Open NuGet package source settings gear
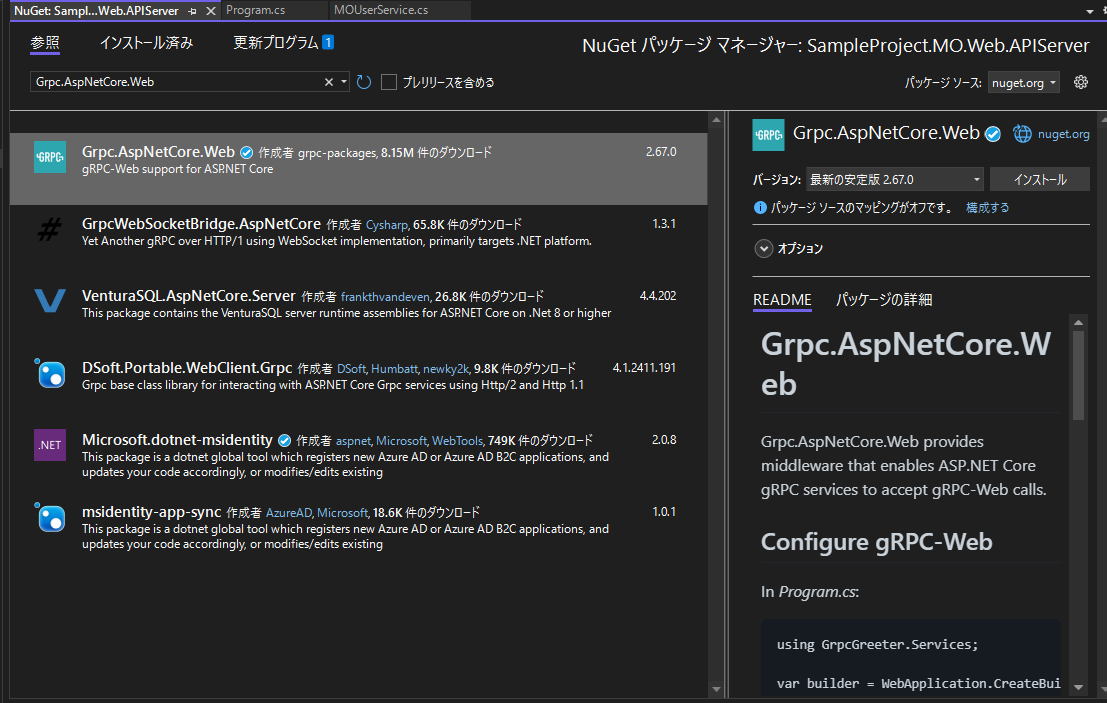Screen dimensions: 1107x703 coord(1081,82)
